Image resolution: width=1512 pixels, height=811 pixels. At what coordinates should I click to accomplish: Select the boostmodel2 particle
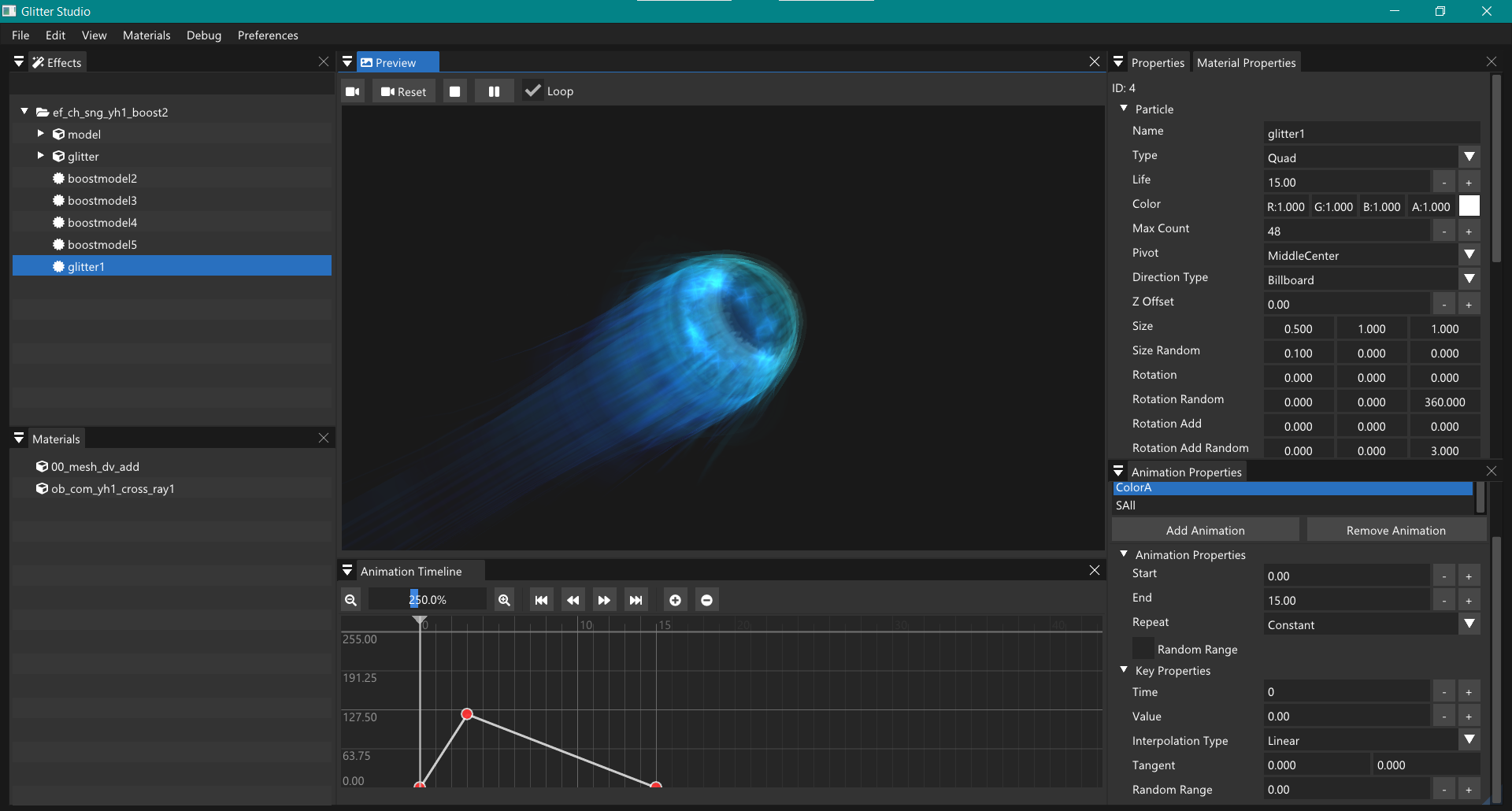[x=172, y=179]
